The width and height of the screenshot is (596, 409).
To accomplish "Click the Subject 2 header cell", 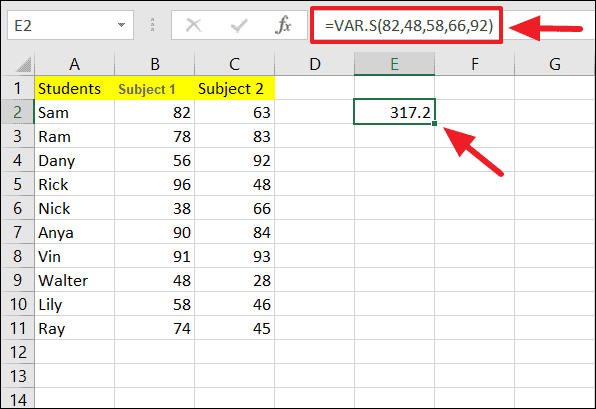I will [x=234, y=88].
